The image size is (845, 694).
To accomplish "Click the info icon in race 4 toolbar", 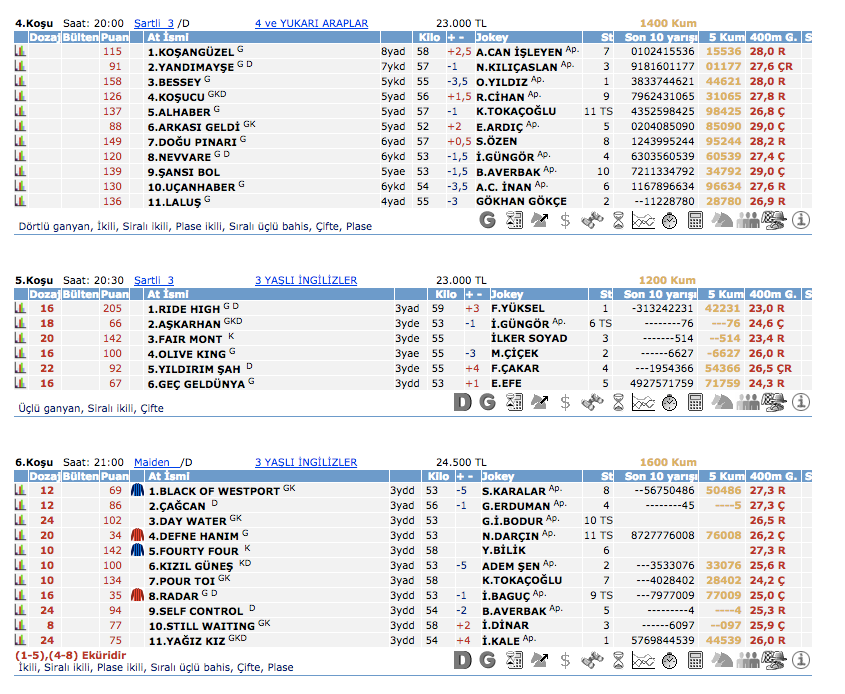I will (800, 221).
